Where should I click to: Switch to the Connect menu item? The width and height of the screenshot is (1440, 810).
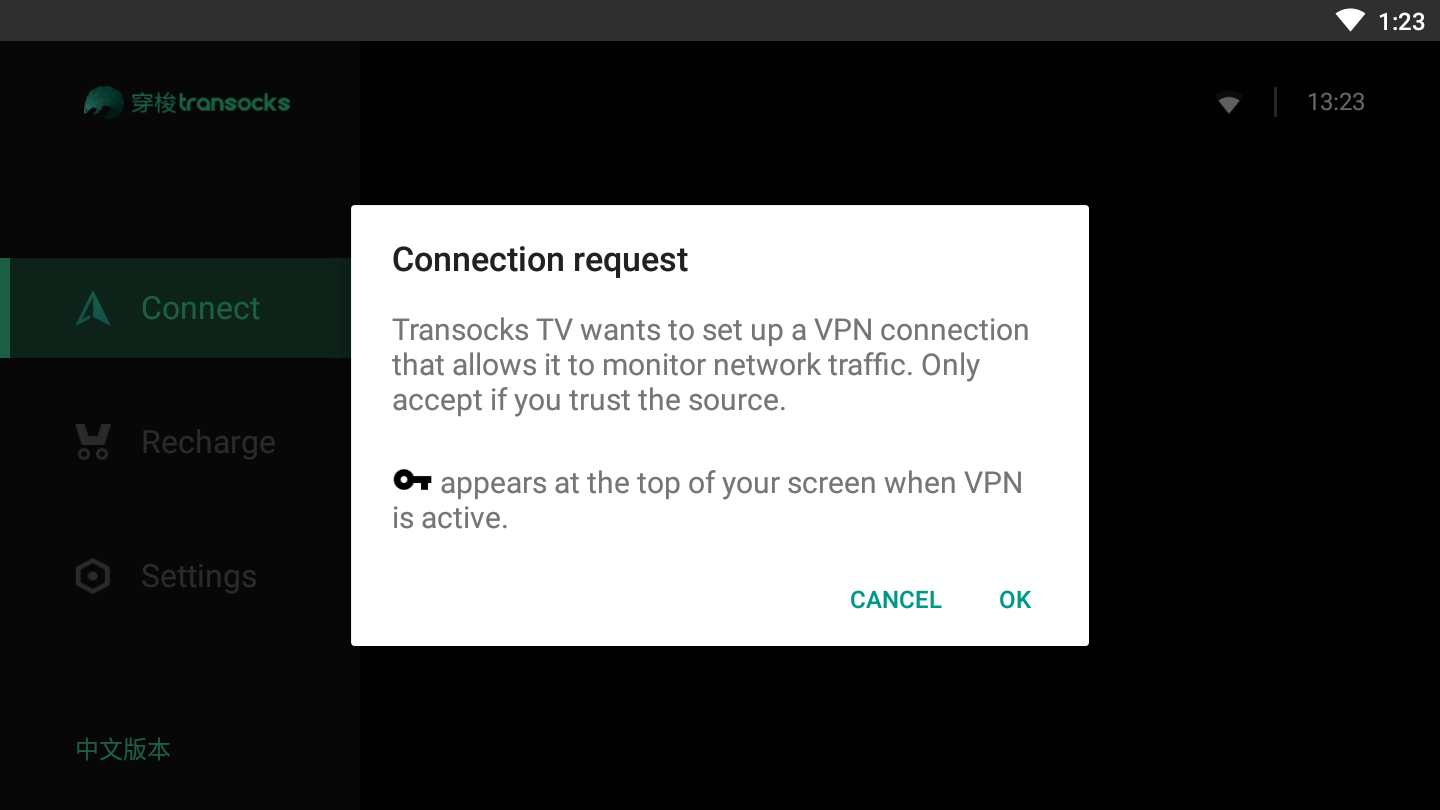coord(176,308)
